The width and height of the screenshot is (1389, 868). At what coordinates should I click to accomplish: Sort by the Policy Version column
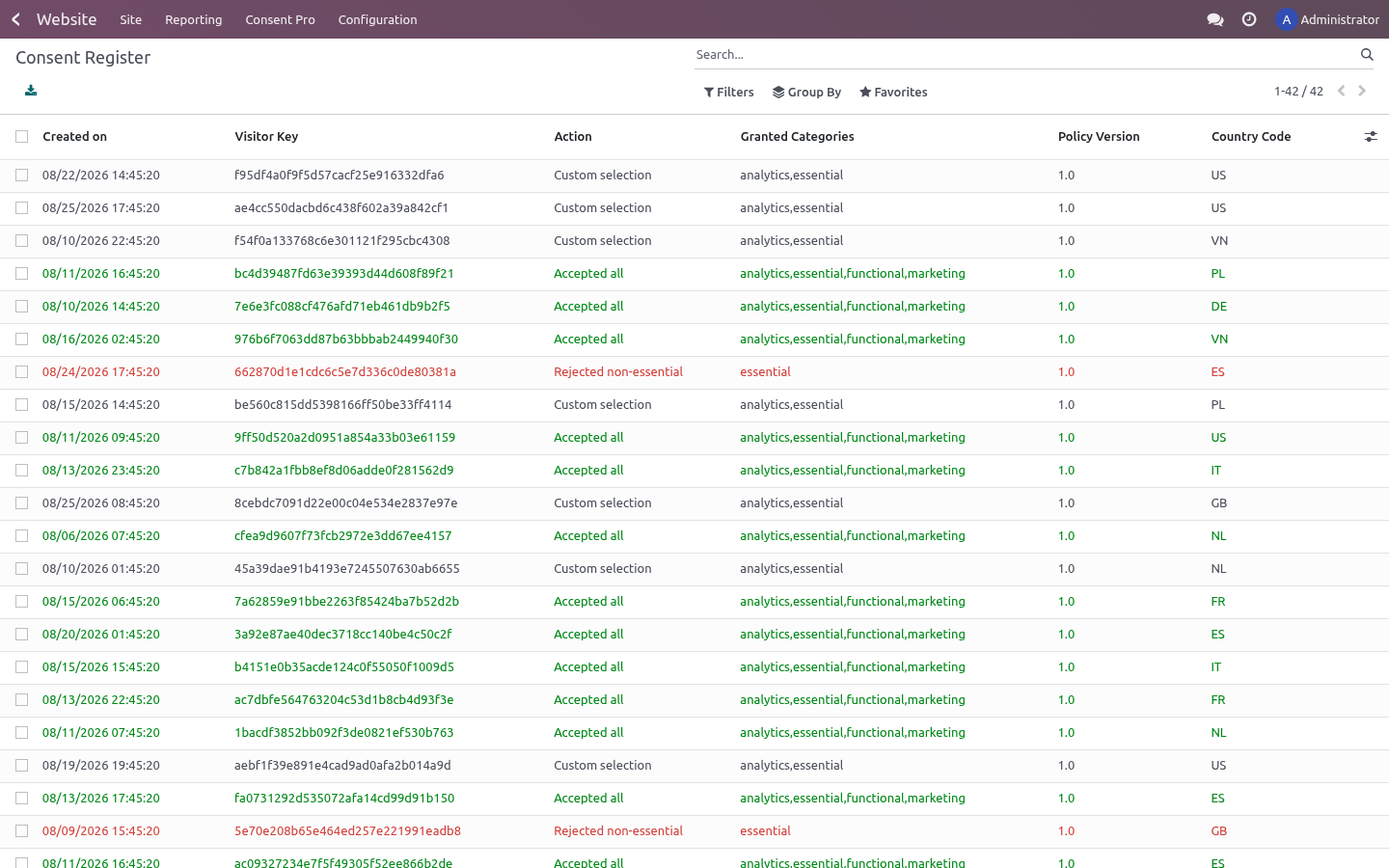(x=1099, y=137)
